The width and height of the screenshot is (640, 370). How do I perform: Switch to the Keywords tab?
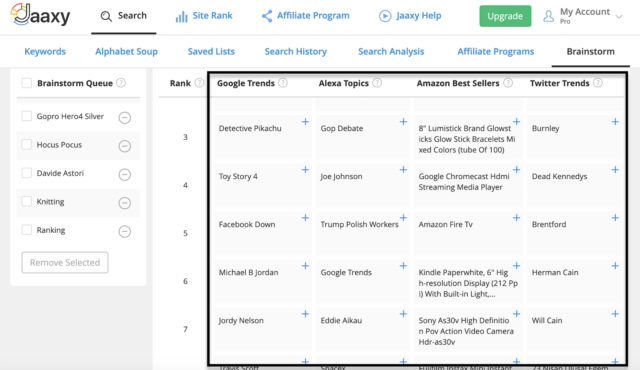(x=45, y=51)
